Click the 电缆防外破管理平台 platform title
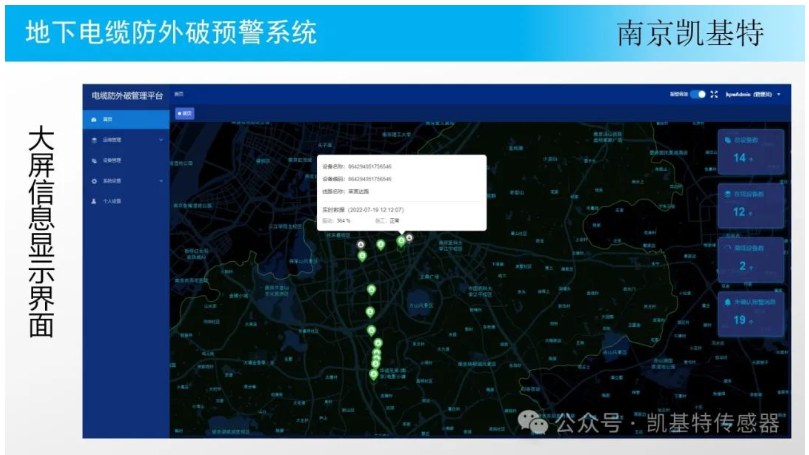 (126, 96)
